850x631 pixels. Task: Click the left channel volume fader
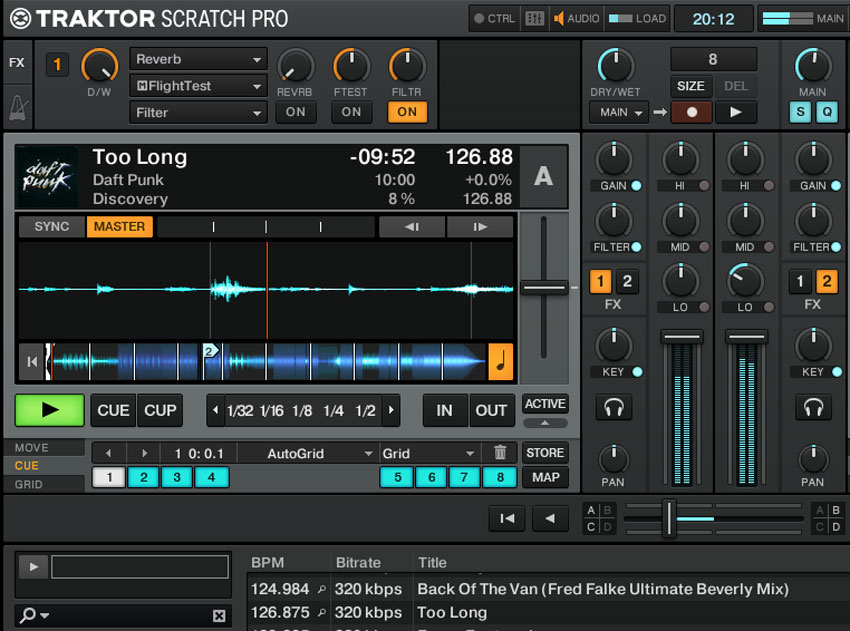coord(682,337)
